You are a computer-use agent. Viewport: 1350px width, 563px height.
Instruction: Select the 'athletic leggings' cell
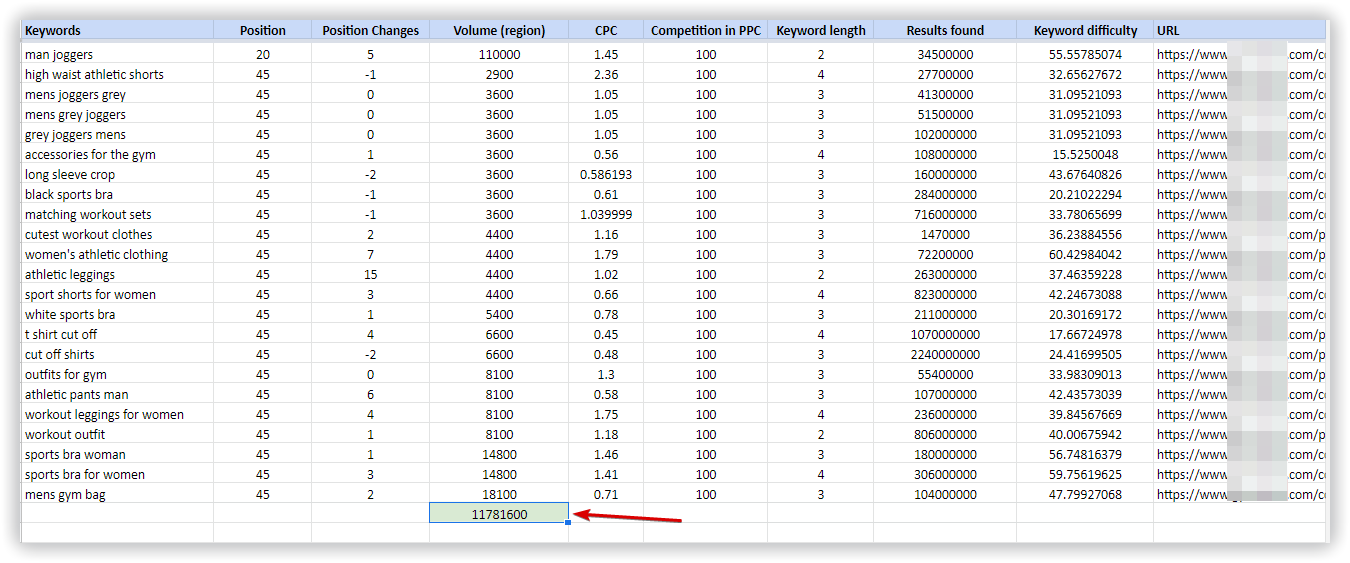117,274
